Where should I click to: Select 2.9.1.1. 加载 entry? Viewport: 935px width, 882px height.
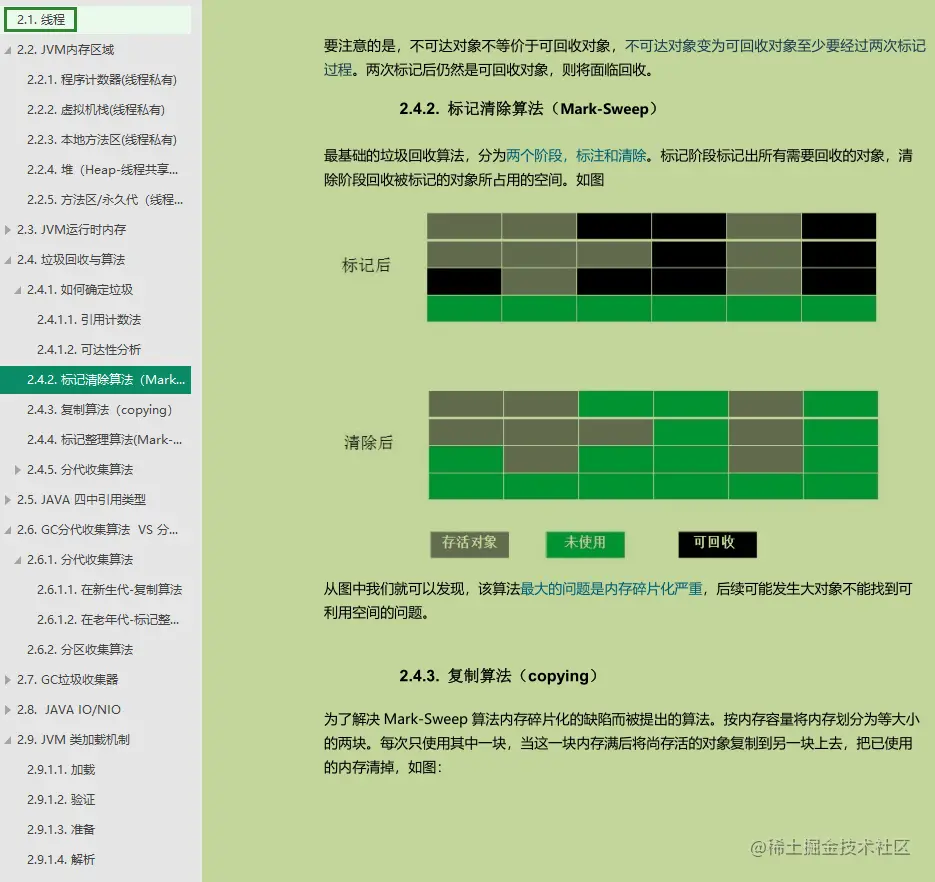61,770
